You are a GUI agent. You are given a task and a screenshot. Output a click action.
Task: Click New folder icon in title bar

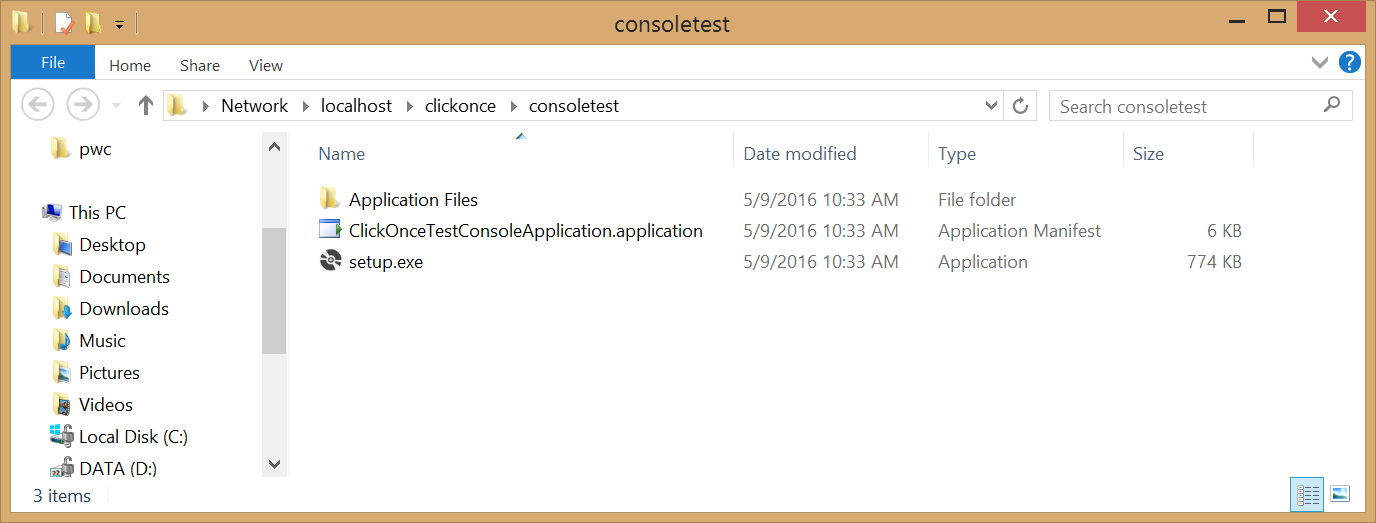tap(93, 22)
